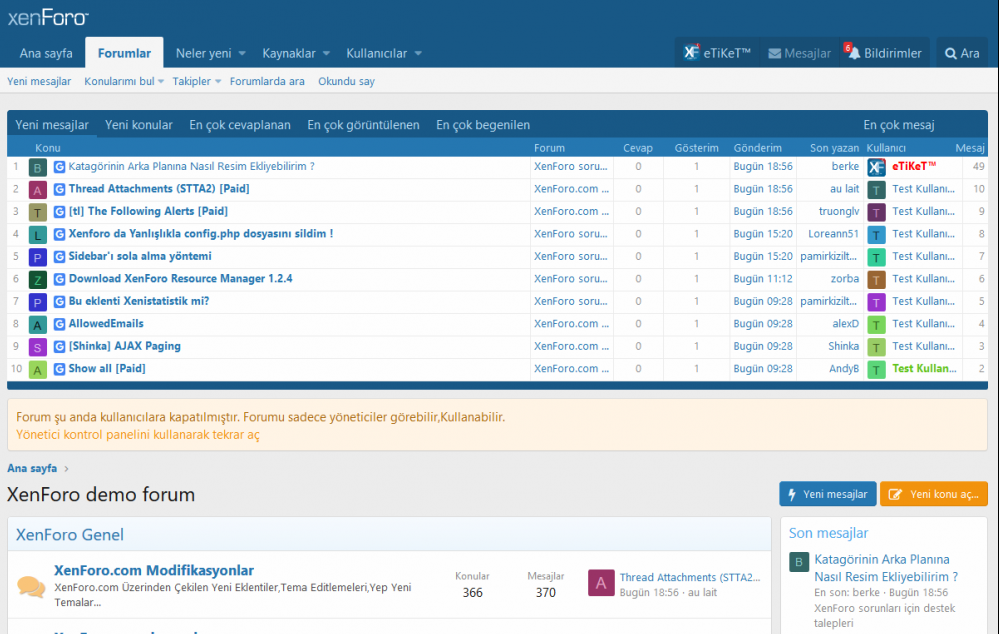Click the Mesajlar count 370
The width and height of the screenshot is (999, 634).
tap(545, 593)
